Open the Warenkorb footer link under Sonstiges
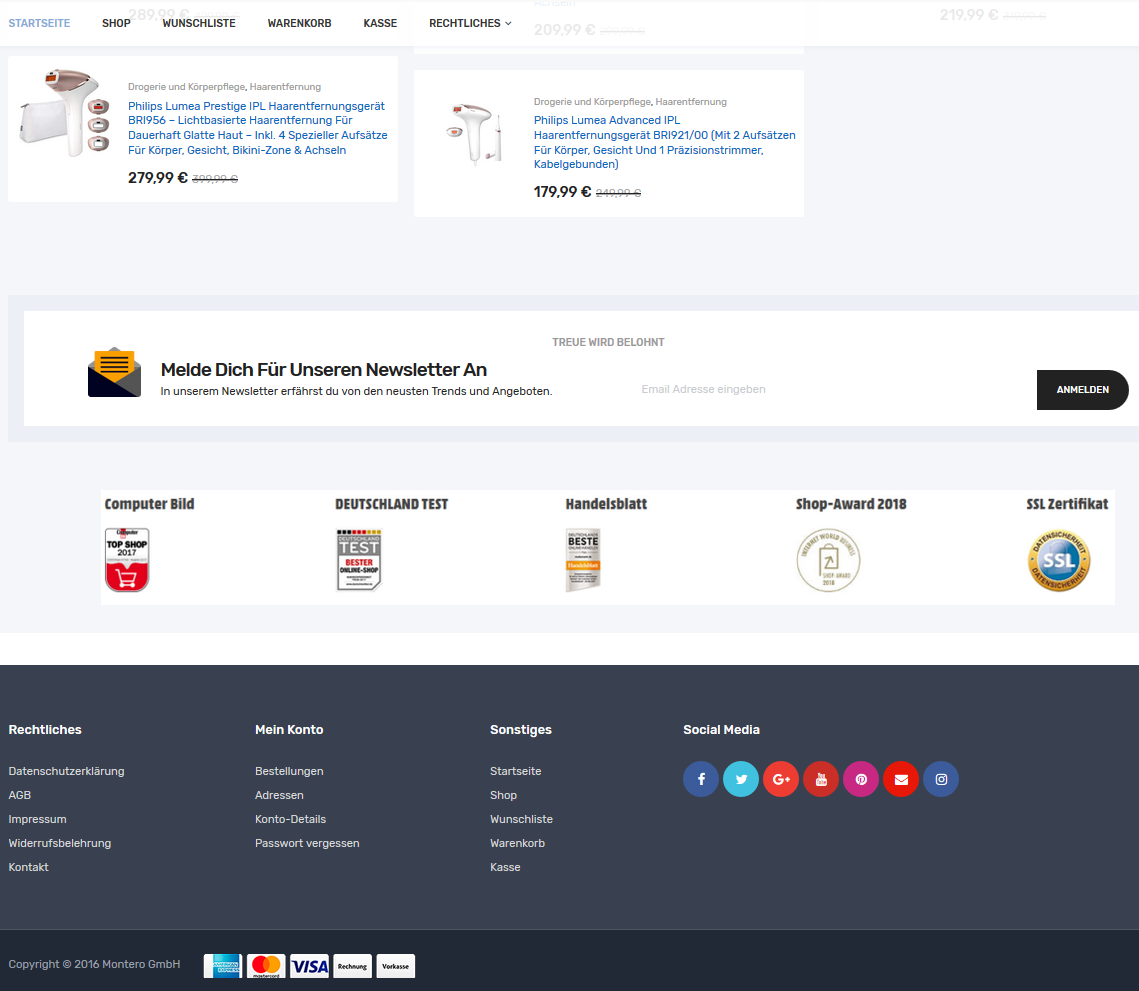 point(517,843)
